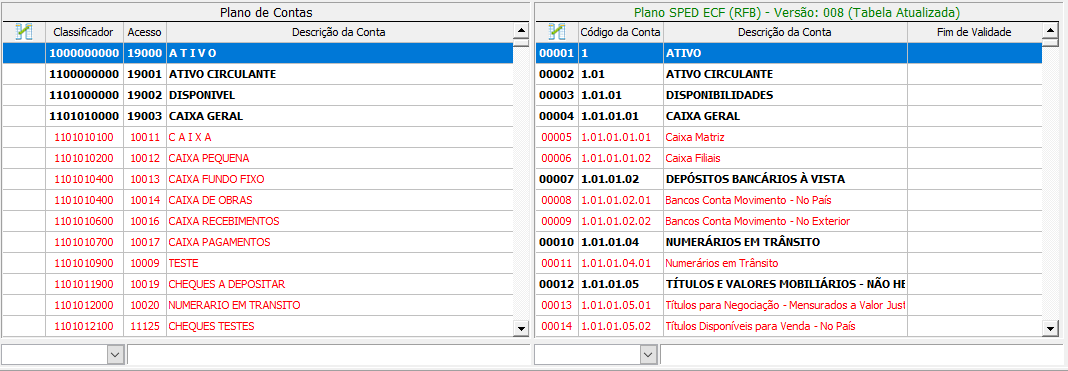Click up arrow of SPED ECF scrollbar
1068x371 pixels.
[x=1050, y=31]
